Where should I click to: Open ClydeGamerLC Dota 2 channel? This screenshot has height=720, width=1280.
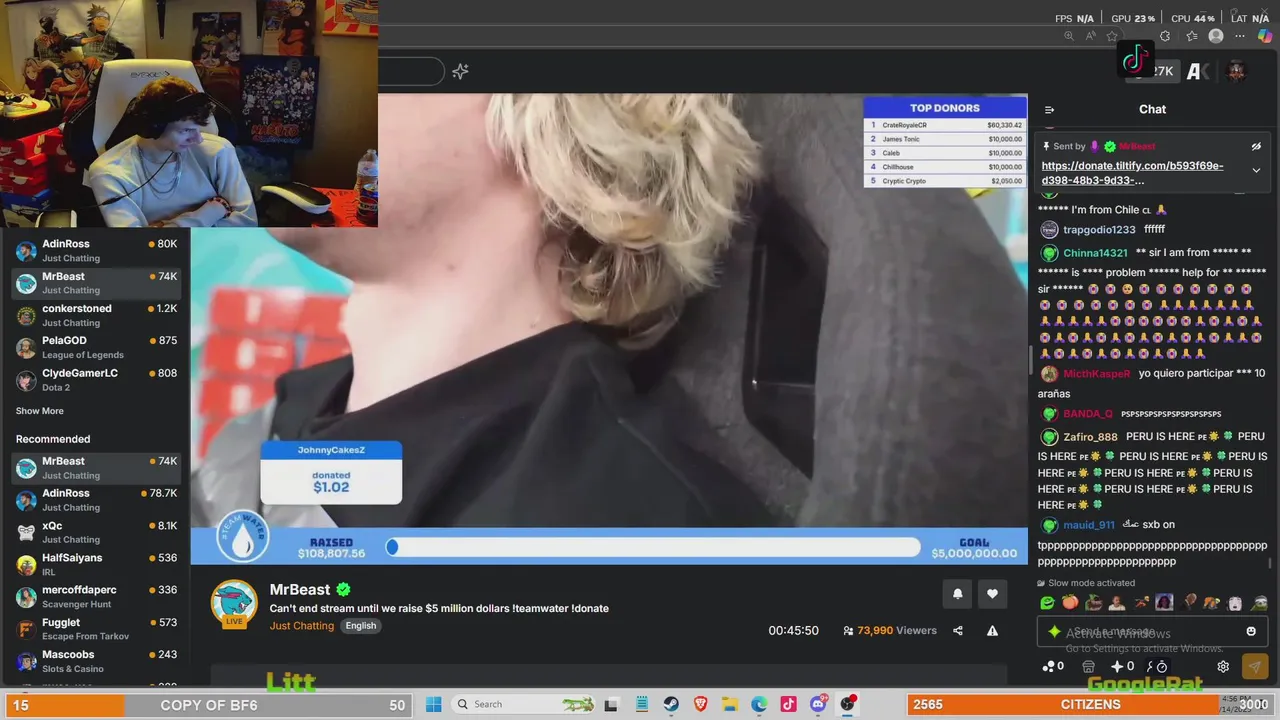point(95,380)
